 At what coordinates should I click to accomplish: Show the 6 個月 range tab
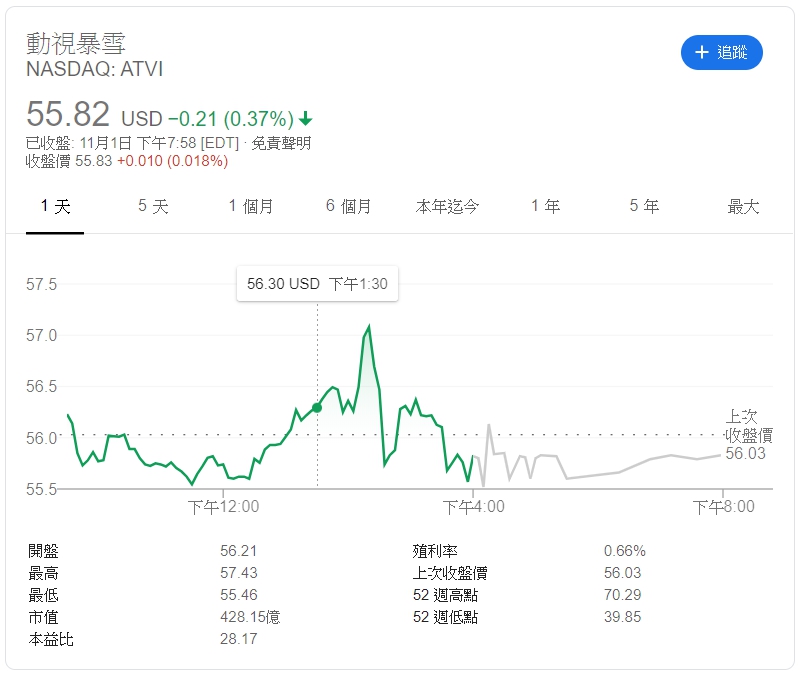point(348,206)
